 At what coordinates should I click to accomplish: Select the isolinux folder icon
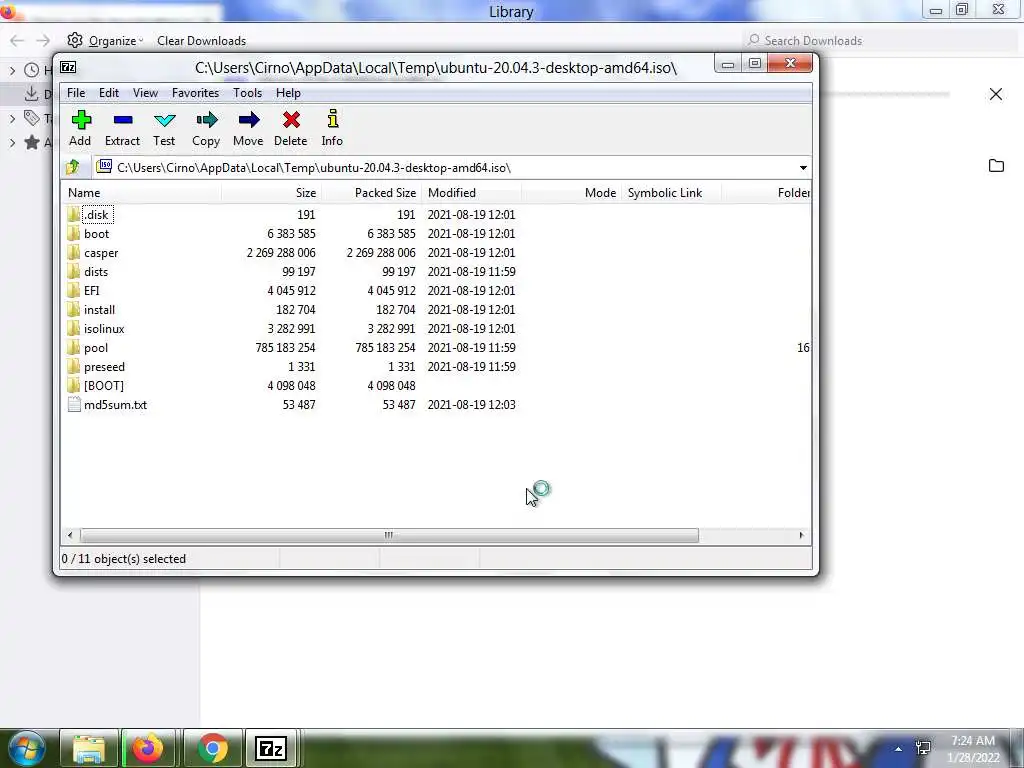pos(73,328)
